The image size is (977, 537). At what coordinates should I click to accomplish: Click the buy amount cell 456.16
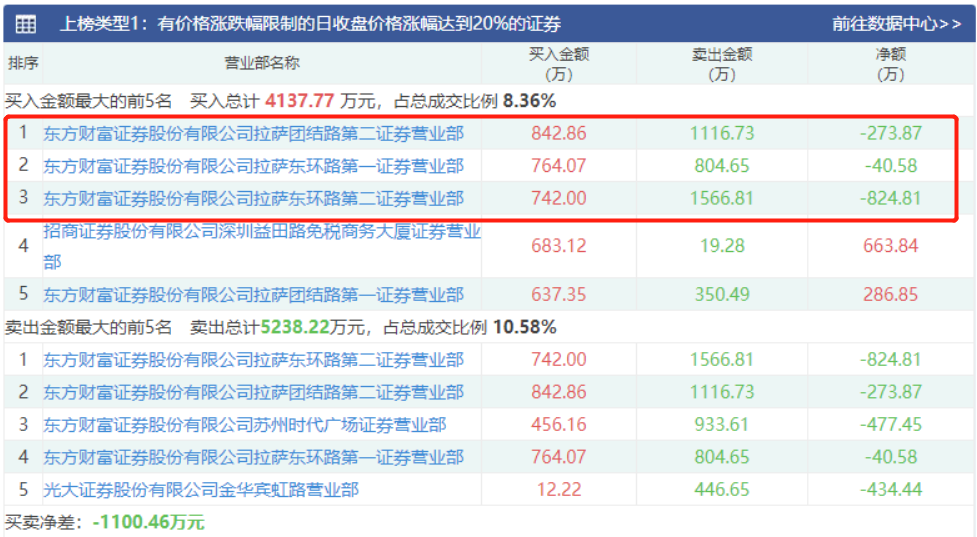click(x=559, y=425)
